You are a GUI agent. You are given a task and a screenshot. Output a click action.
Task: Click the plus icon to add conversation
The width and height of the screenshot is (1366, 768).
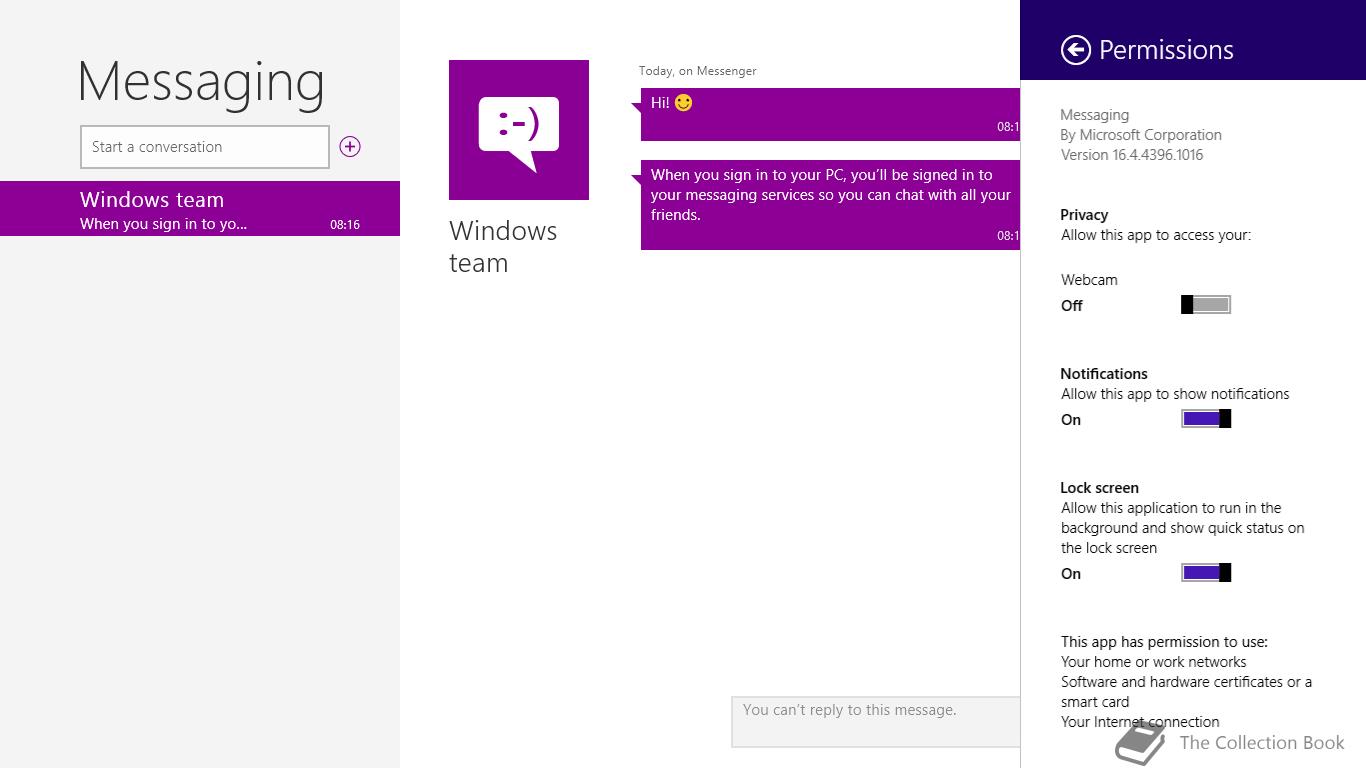[x=350, y=147]
